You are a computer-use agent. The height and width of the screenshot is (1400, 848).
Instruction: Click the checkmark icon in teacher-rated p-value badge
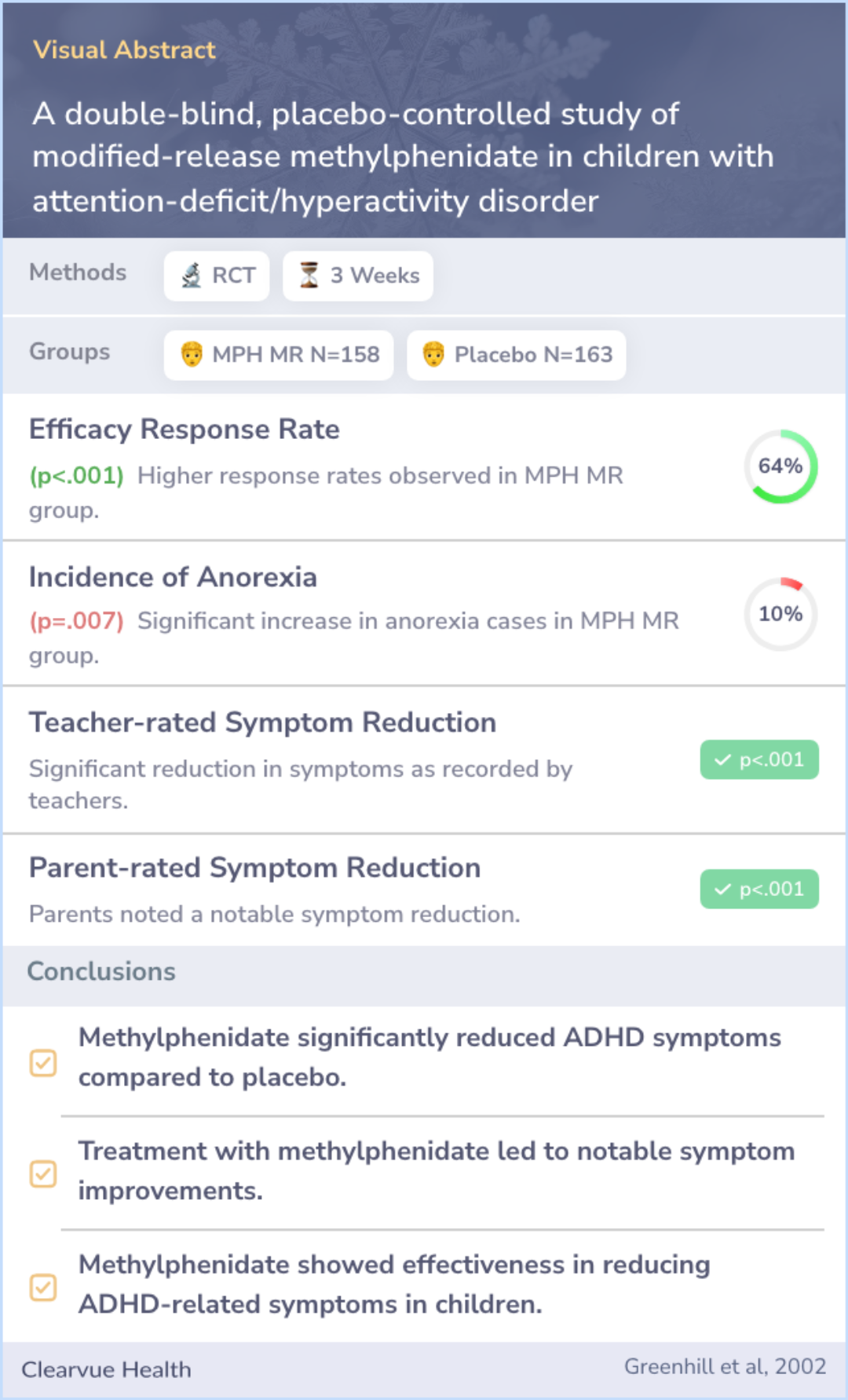point(722,760)
